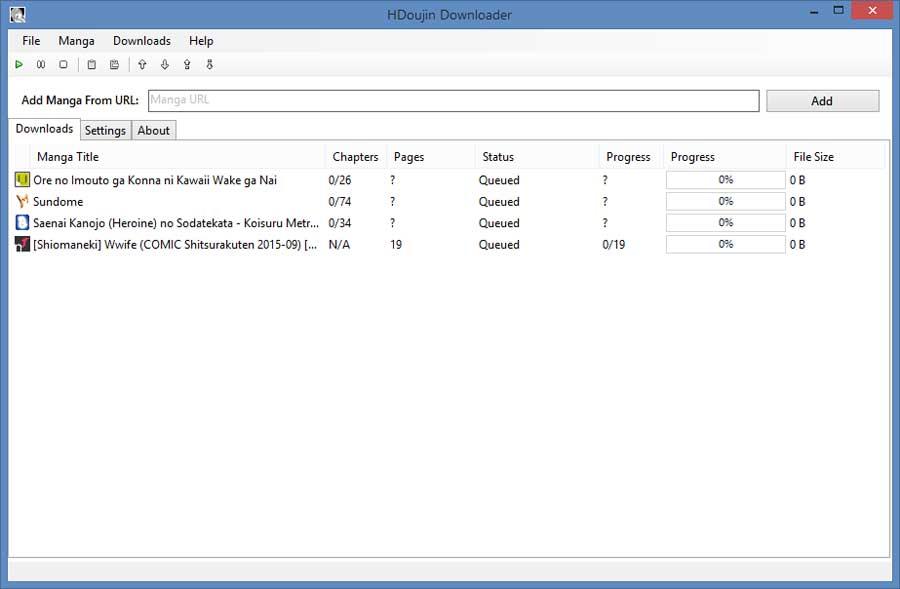Click the Sundome row icon

[x=22, y=202]
